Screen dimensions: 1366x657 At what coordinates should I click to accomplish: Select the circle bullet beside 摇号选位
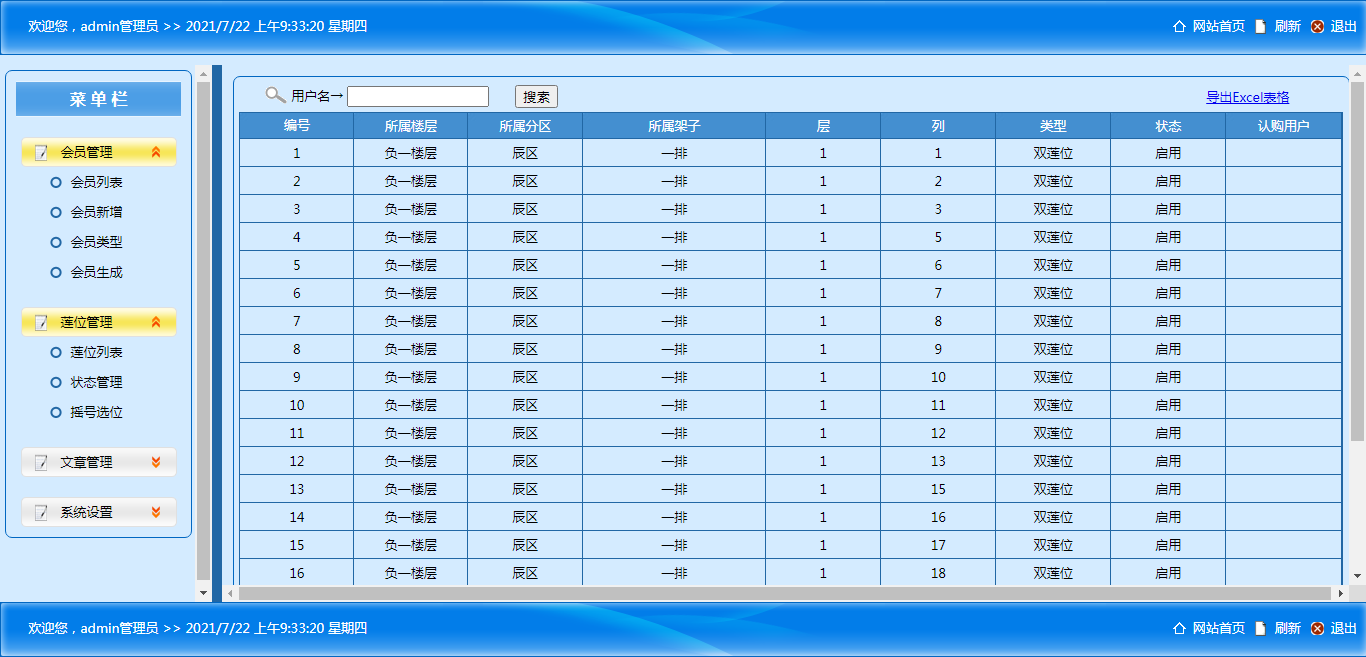click(x=56, y=412)
